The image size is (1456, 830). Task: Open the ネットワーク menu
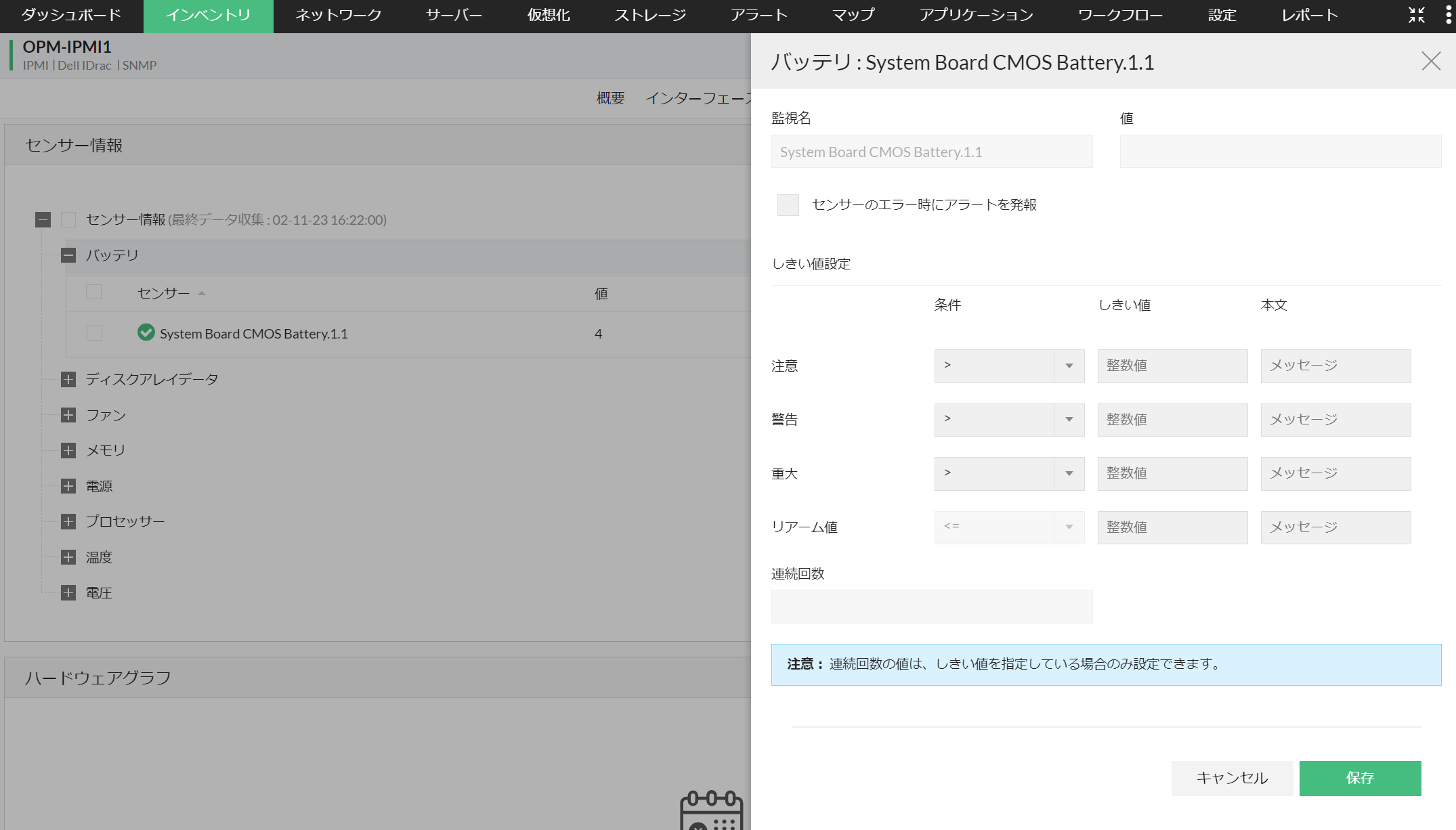click(337, 14)
